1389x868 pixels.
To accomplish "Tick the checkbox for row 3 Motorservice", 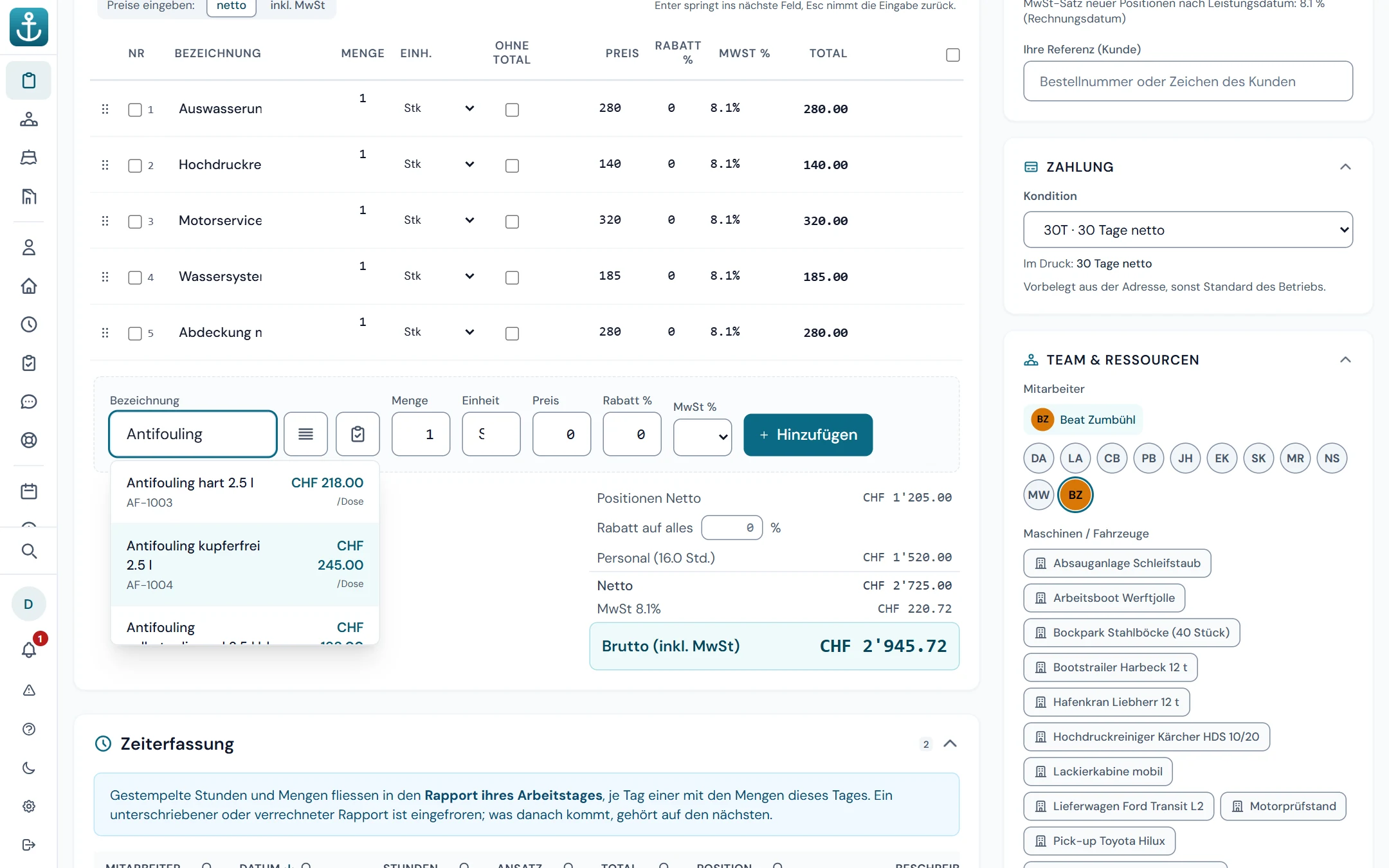I will pyautogui.click(x=135, y=222).
